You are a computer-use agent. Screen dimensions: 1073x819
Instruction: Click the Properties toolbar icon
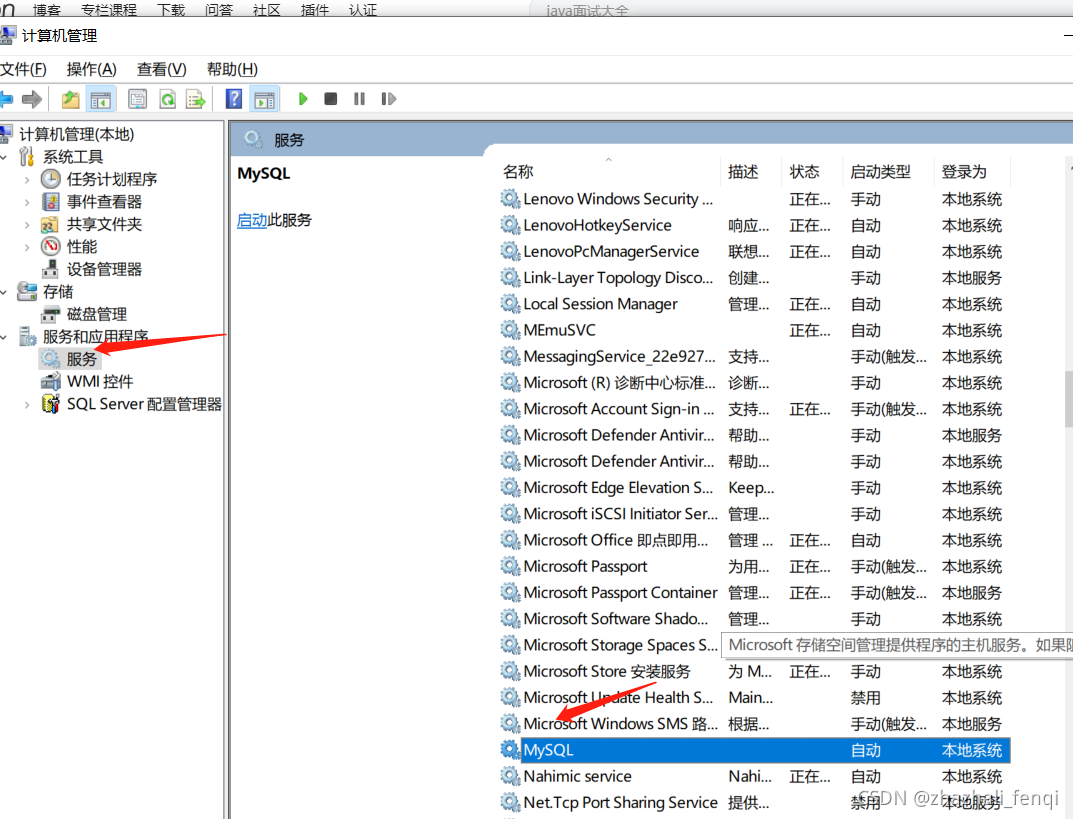point(138,99)
